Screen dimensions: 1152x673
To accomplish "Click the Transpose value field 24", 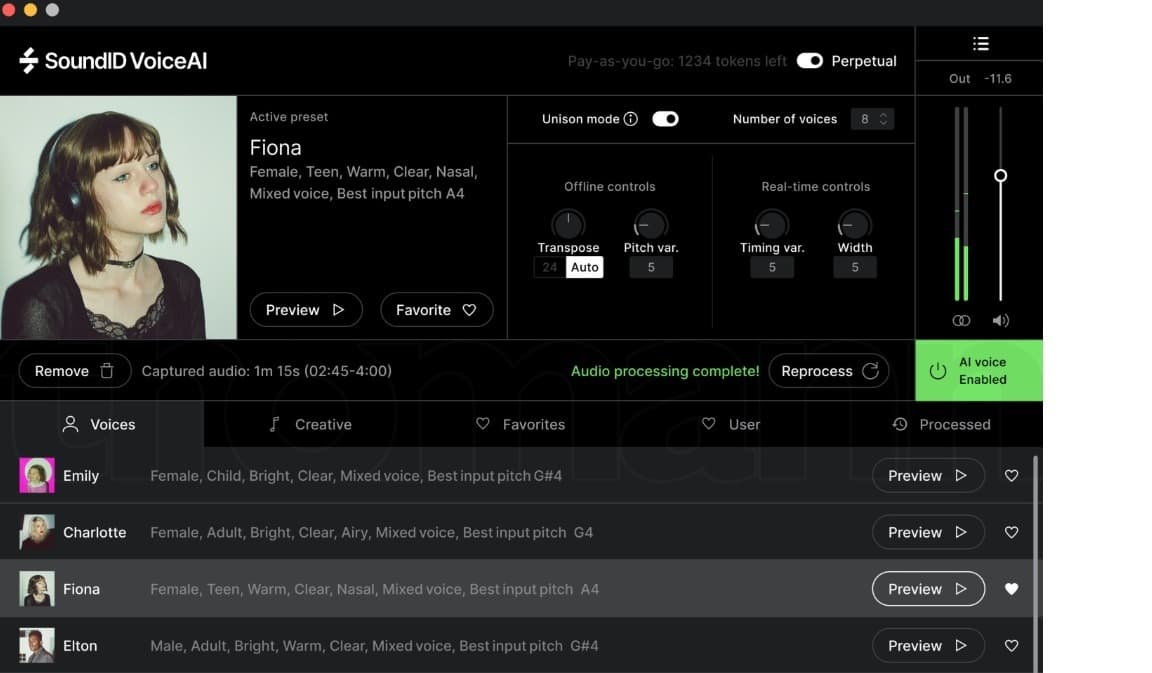I will tap(550, 267).
